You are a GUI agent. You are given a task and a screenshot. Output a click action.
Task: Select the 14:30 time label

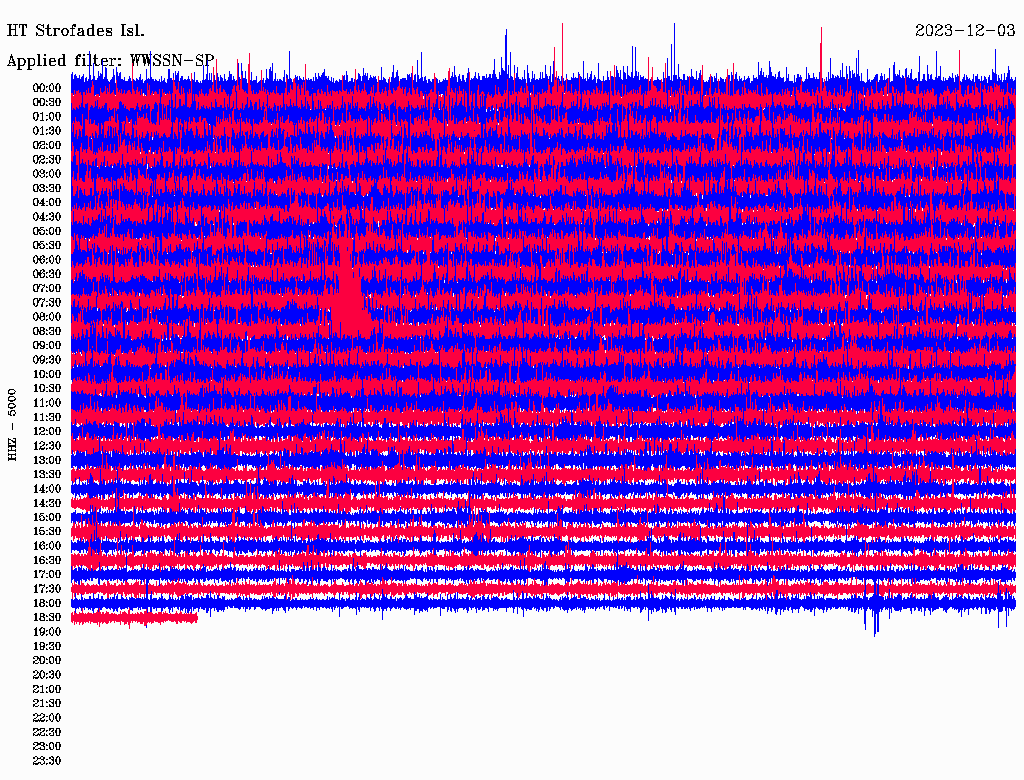[x=47, y=504]
